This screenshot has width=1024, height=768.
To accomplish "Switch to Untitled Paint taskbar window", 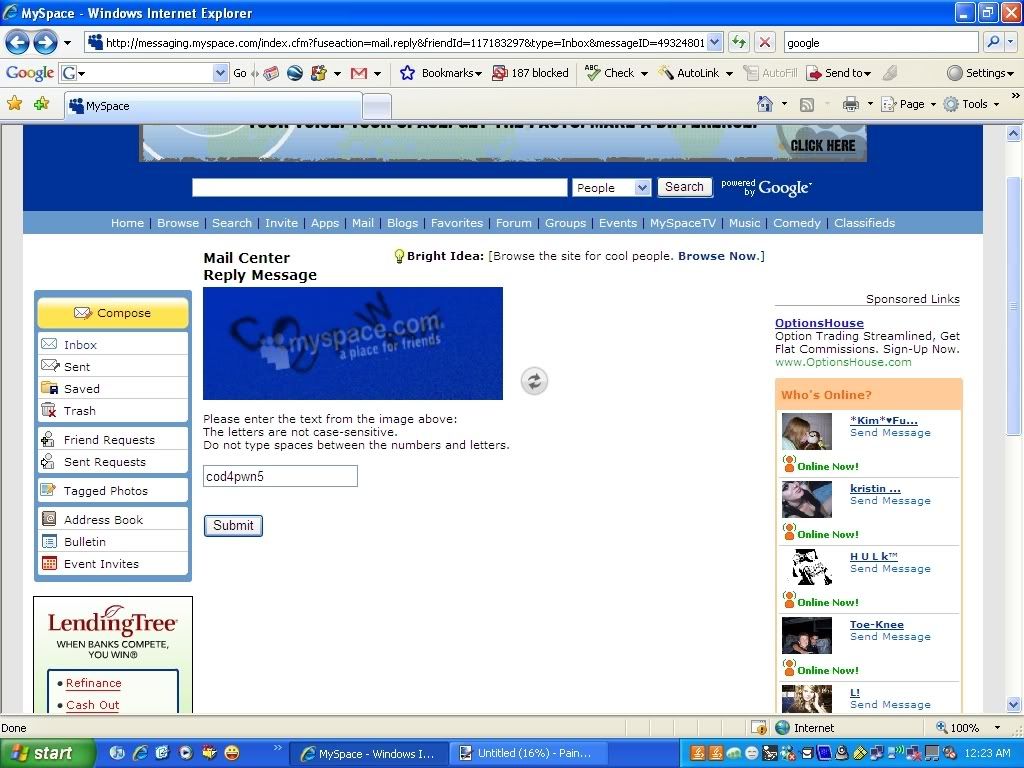I will pos(530,754).
